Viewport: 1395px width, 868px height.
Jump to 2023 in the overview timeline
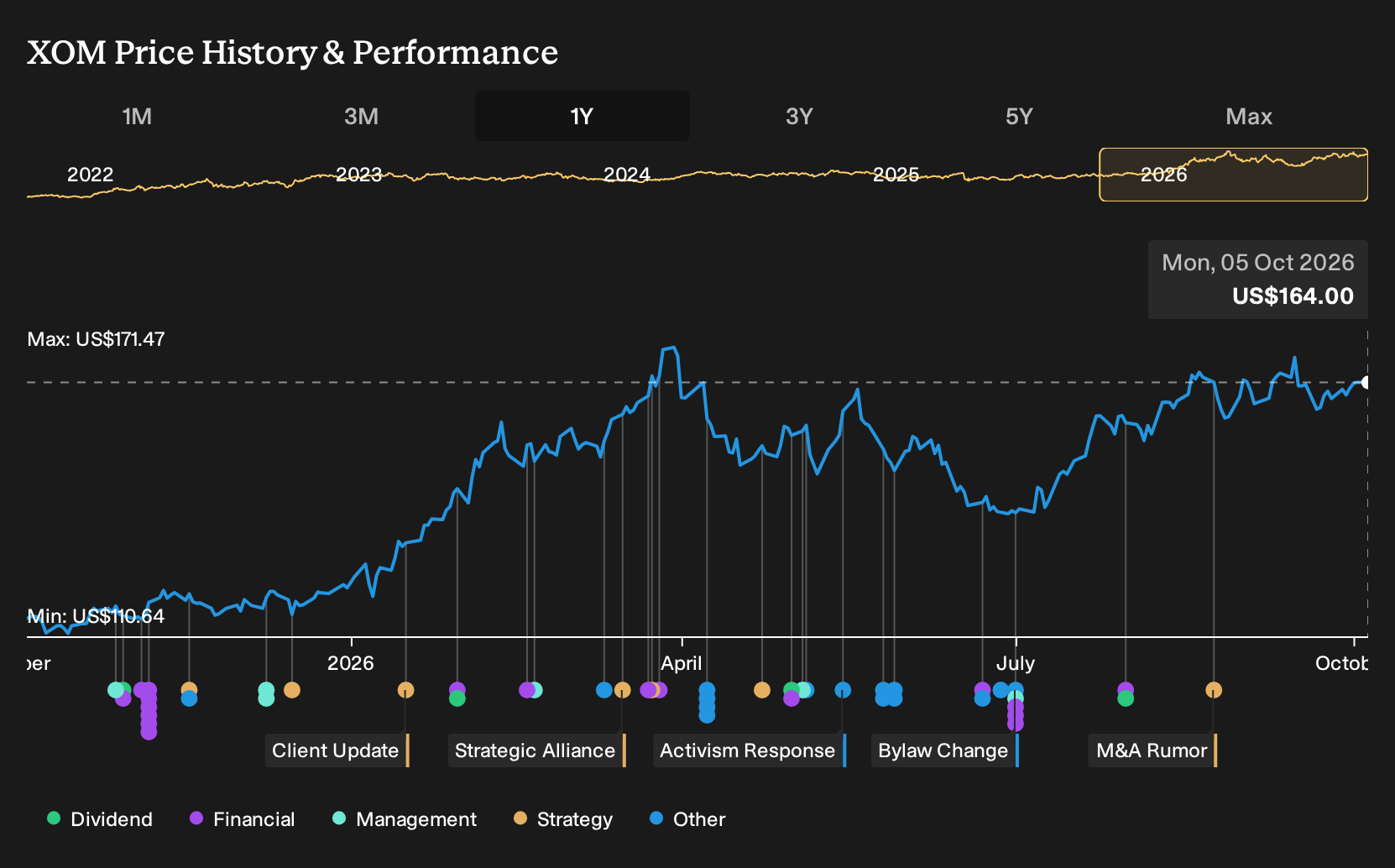click(358, 175)
